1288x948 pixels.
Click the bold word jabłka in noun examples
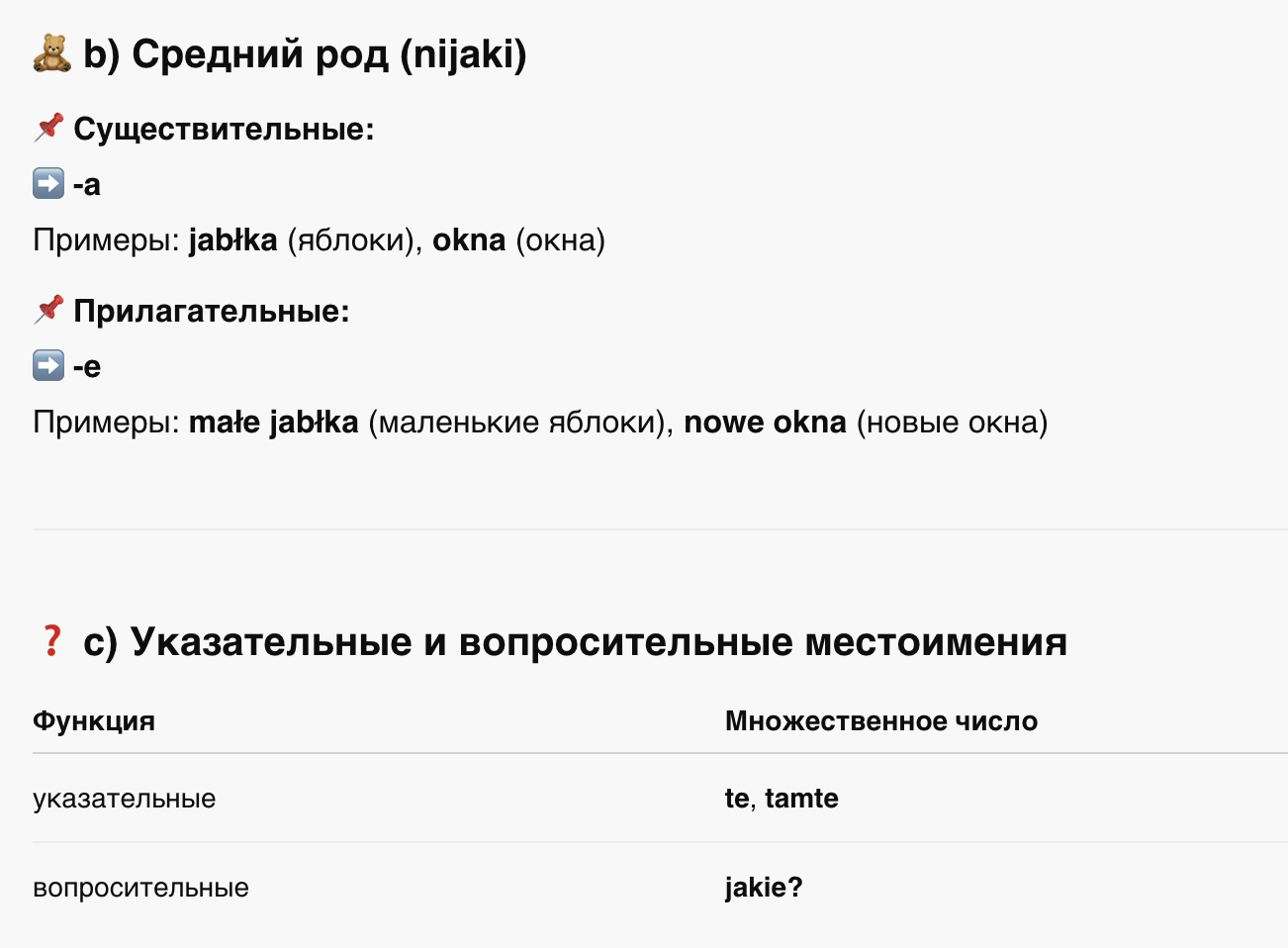(x=233, y=239)
